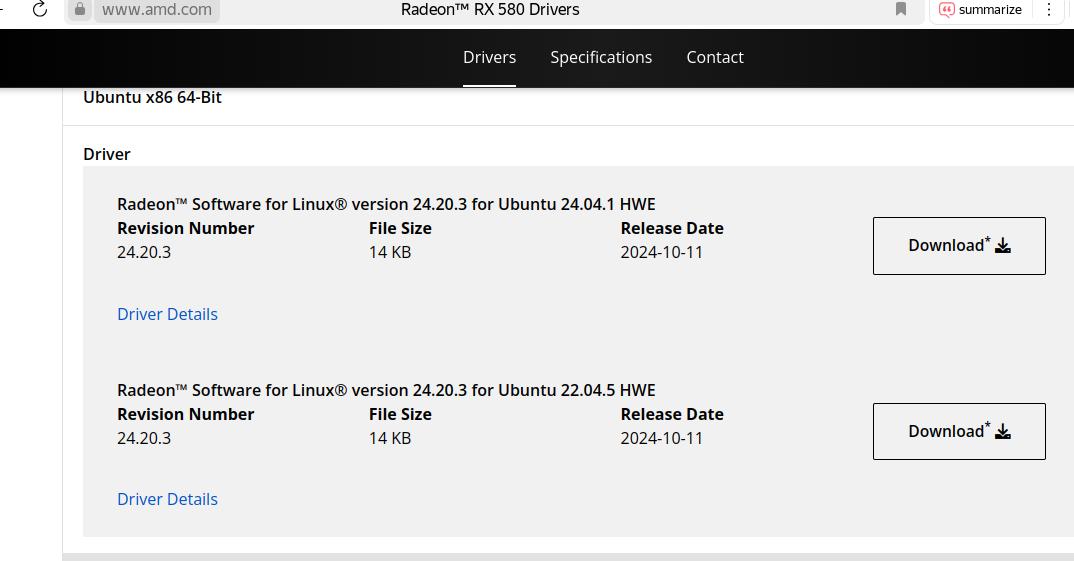Download the Ubuntu 24.04.1 HWE driver

tap(959, 246)
